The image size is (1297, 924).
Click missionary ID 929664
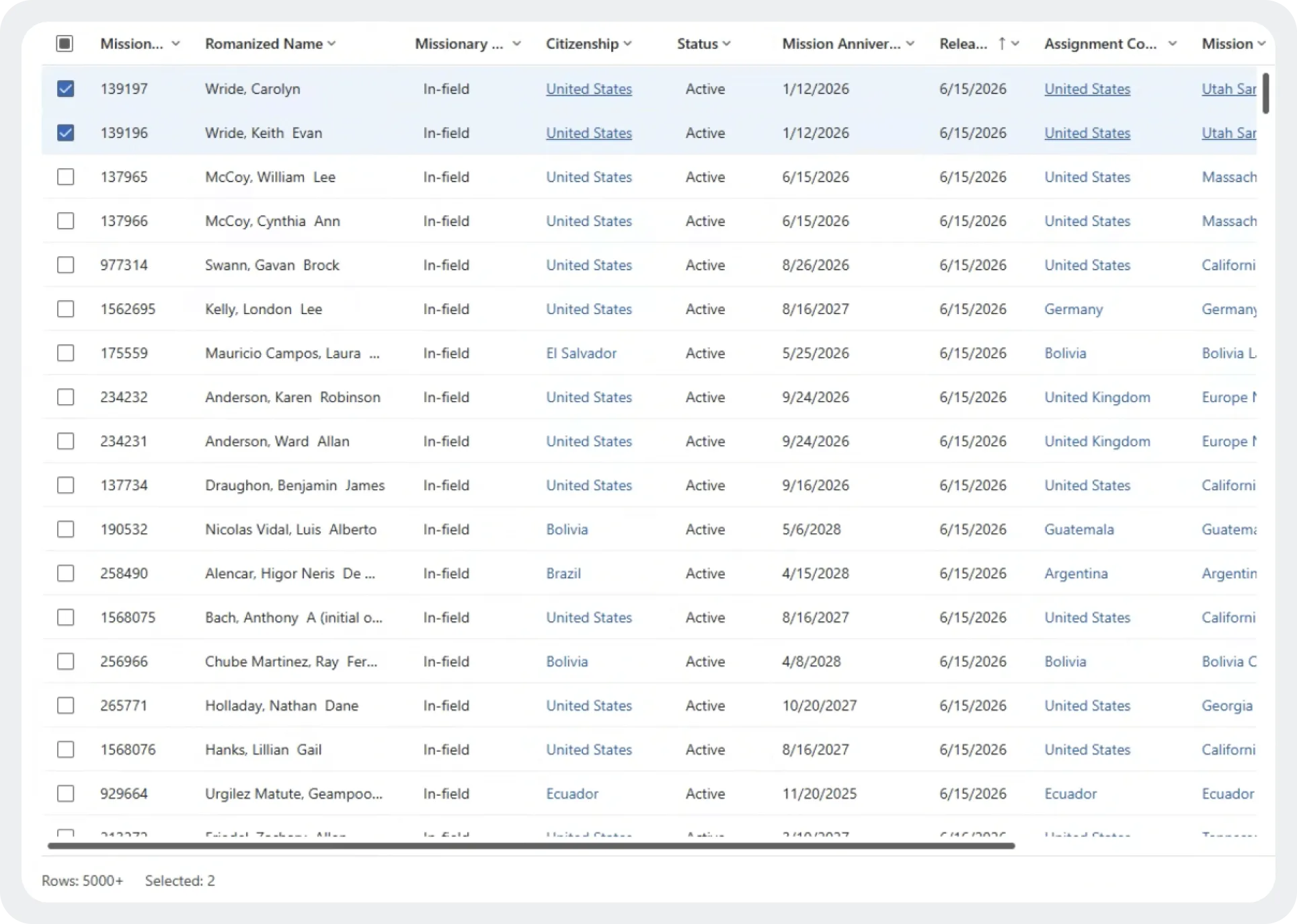tap(124, 794)
